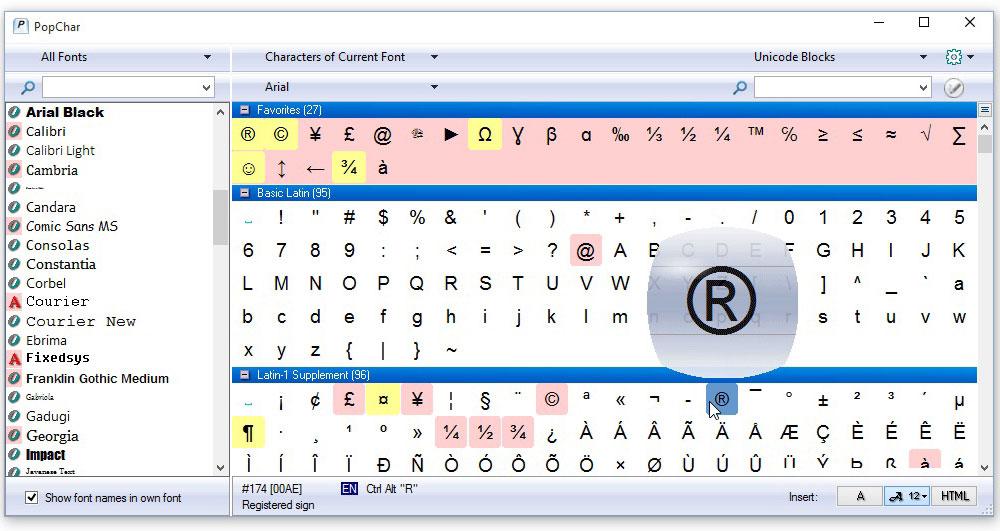Toggle favorite marker on Cambria font
The height and width of the screenshot is (531, 1000).
[14, 170]
